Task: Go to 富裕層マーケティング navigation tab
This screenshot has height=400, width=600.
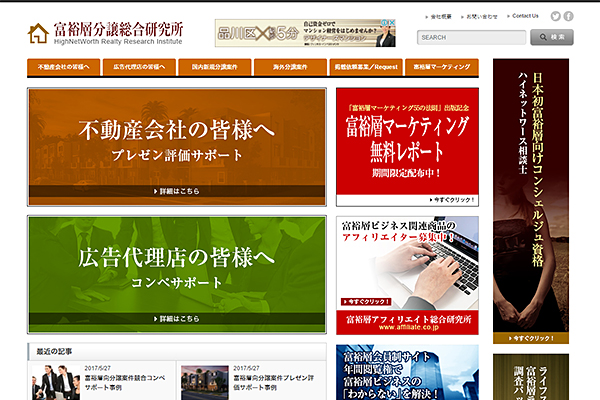Action: (441, 67)
